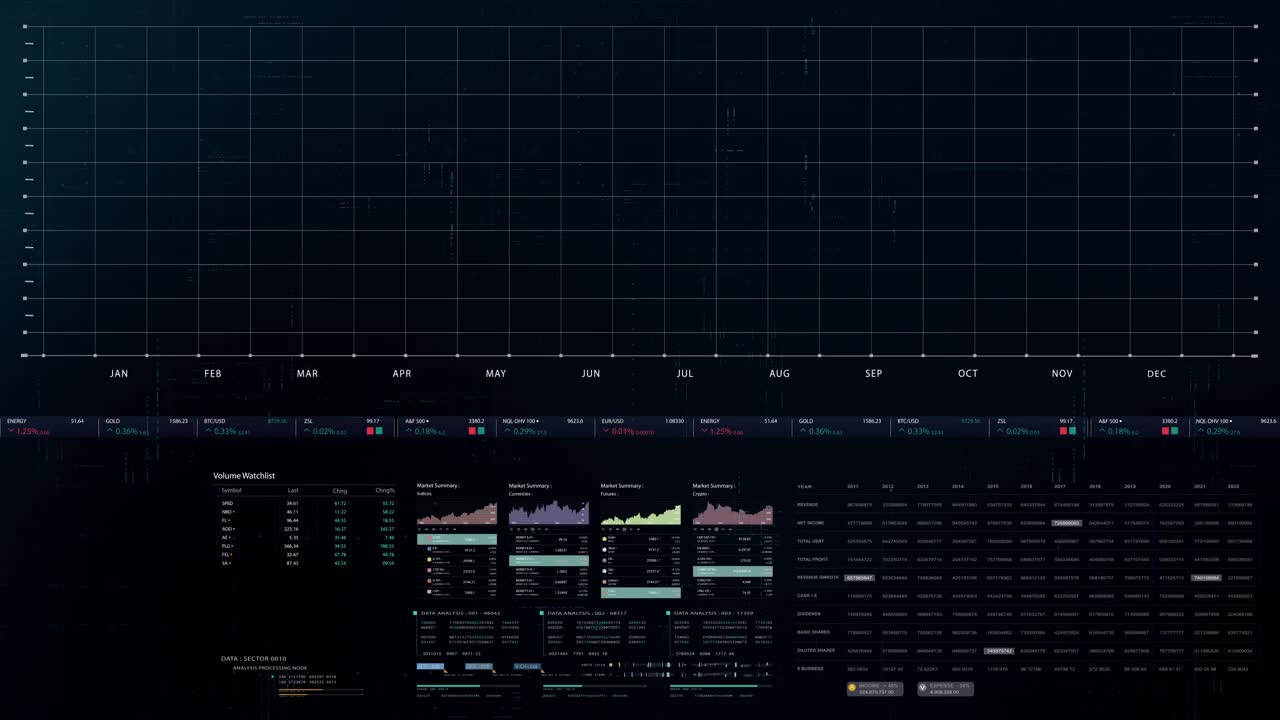Click the EXPENSE badge arrow icon

(923, 688)
